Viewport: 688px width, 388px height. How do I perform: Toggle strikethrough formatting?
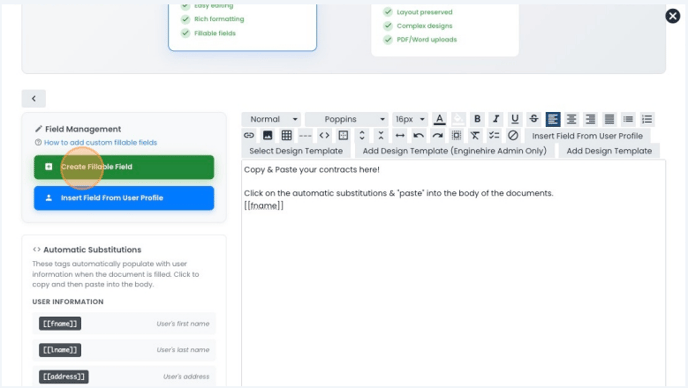coord(534,119)
